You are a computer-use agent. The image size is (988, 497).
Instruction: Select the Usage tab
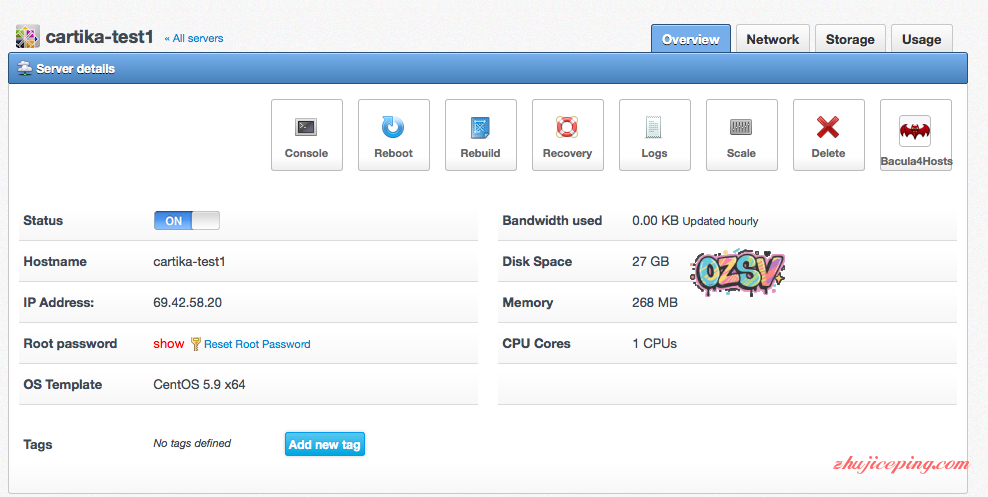pos(921,39)
